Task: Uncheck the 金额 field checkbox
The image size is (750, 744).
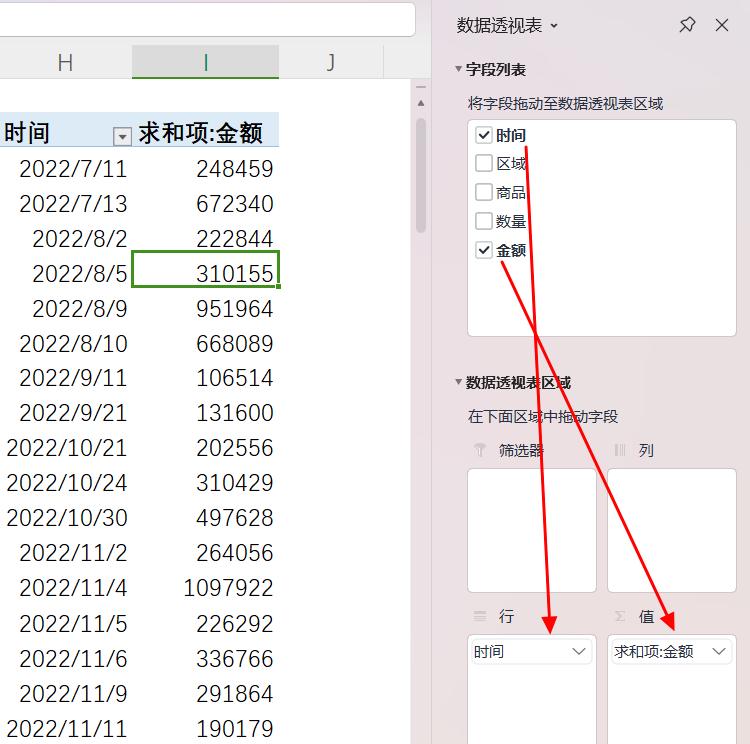Action: click(484, 250)
